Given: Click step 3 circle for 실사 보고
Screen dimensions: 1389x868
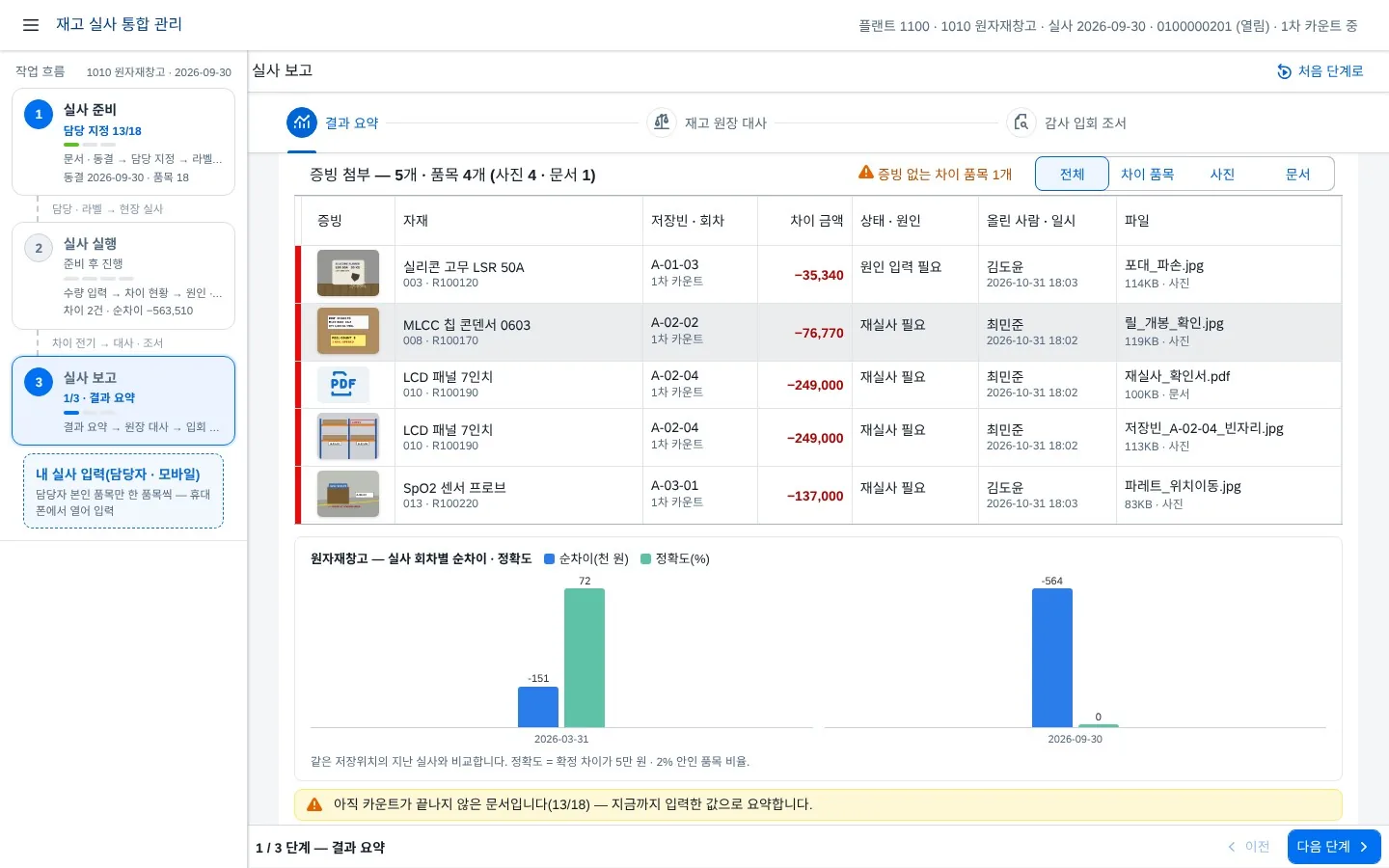Looking at the screenshot, I should tap(39, 382).
